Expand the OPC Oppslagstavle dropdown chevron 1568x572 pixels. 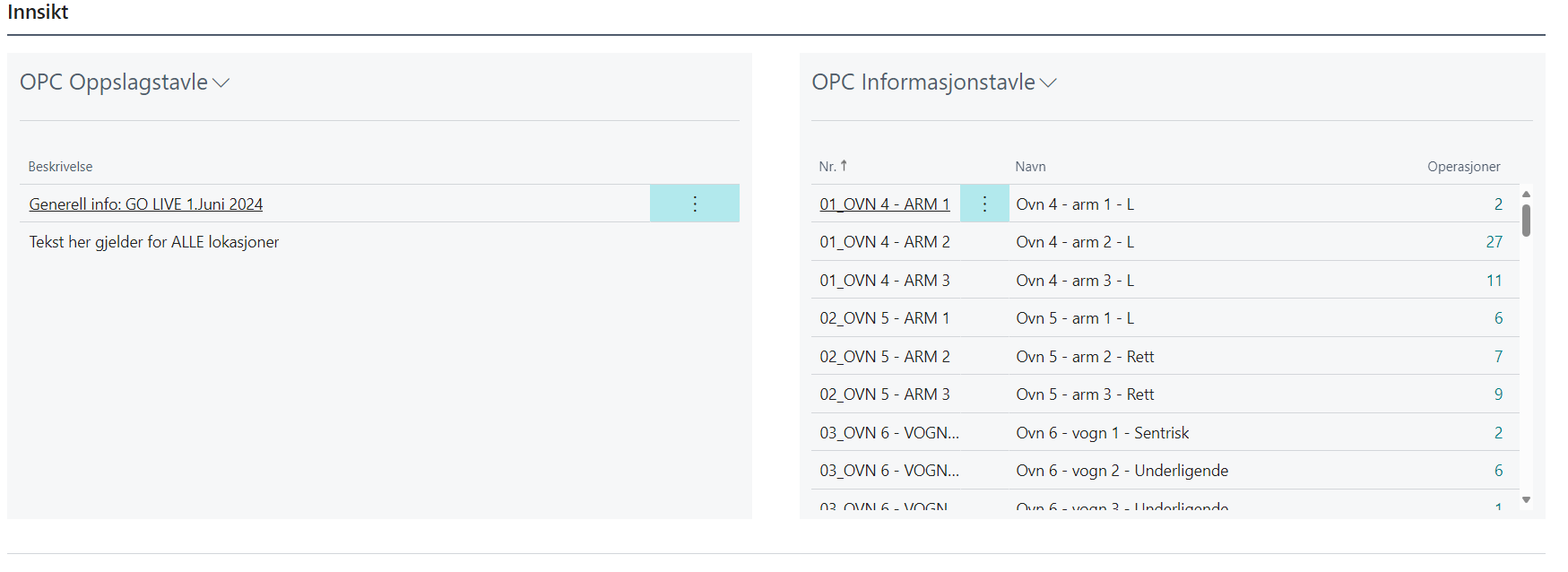(221, 83)
